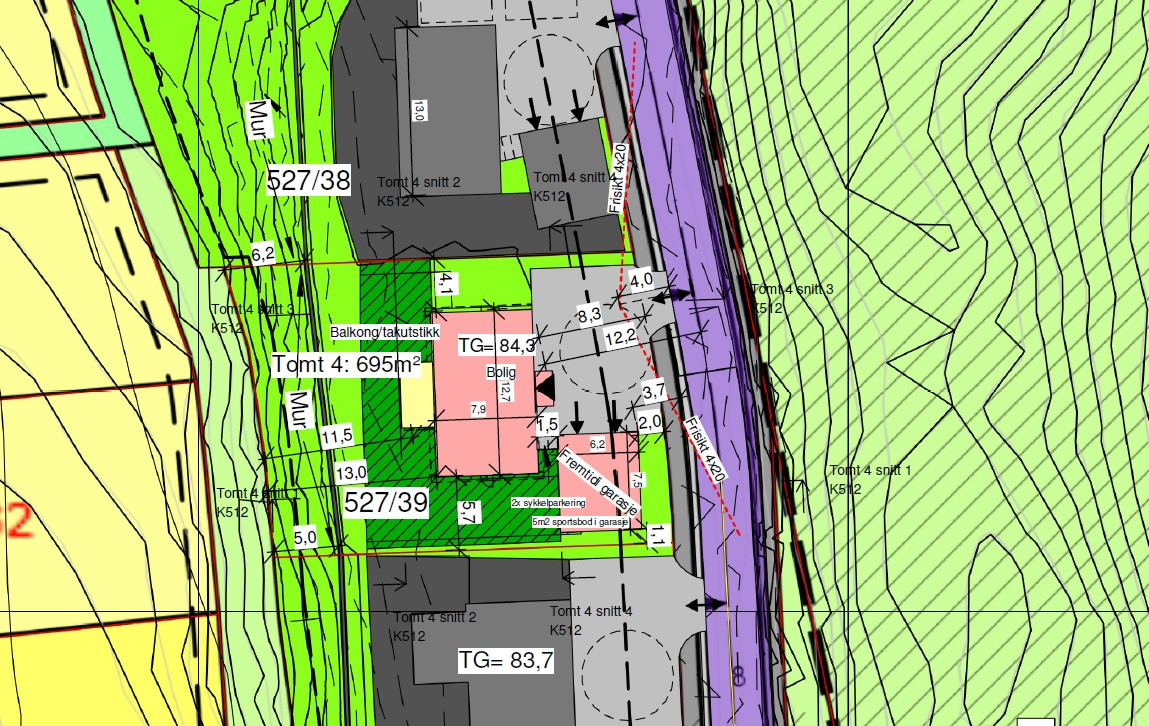
Task: Select the '13,0' dimension beside Mur
Action: (x=352, y=473)
